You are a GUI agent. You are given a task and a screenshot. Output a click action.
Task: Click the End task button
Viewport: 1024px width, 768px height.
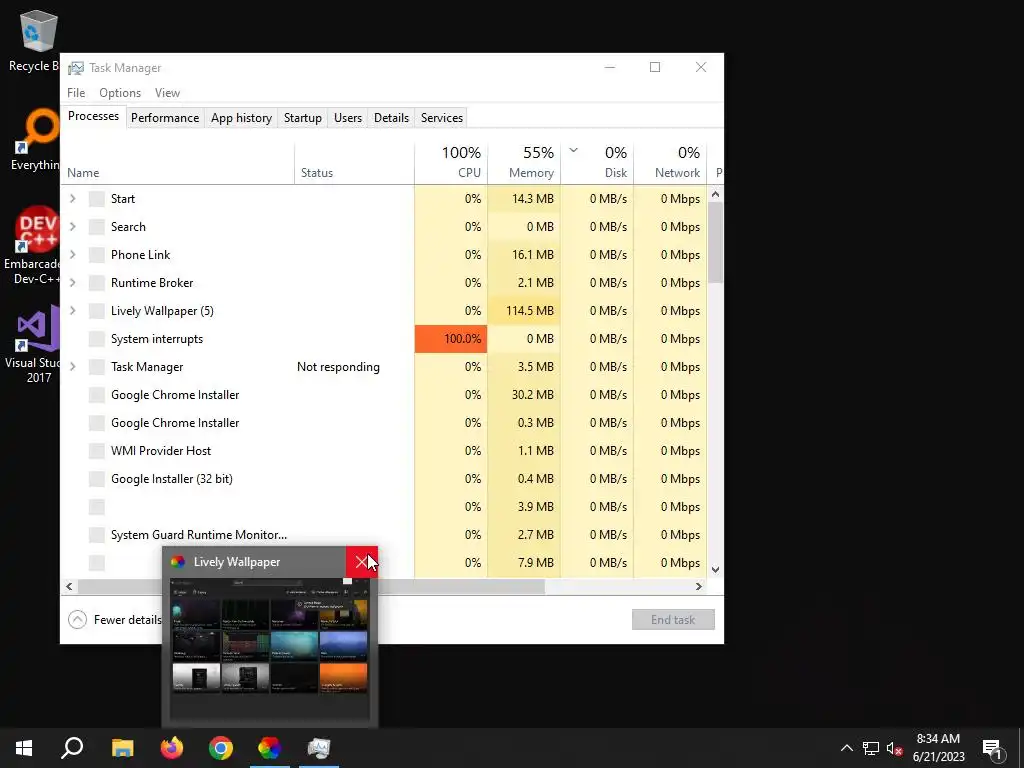coord(673,620)
